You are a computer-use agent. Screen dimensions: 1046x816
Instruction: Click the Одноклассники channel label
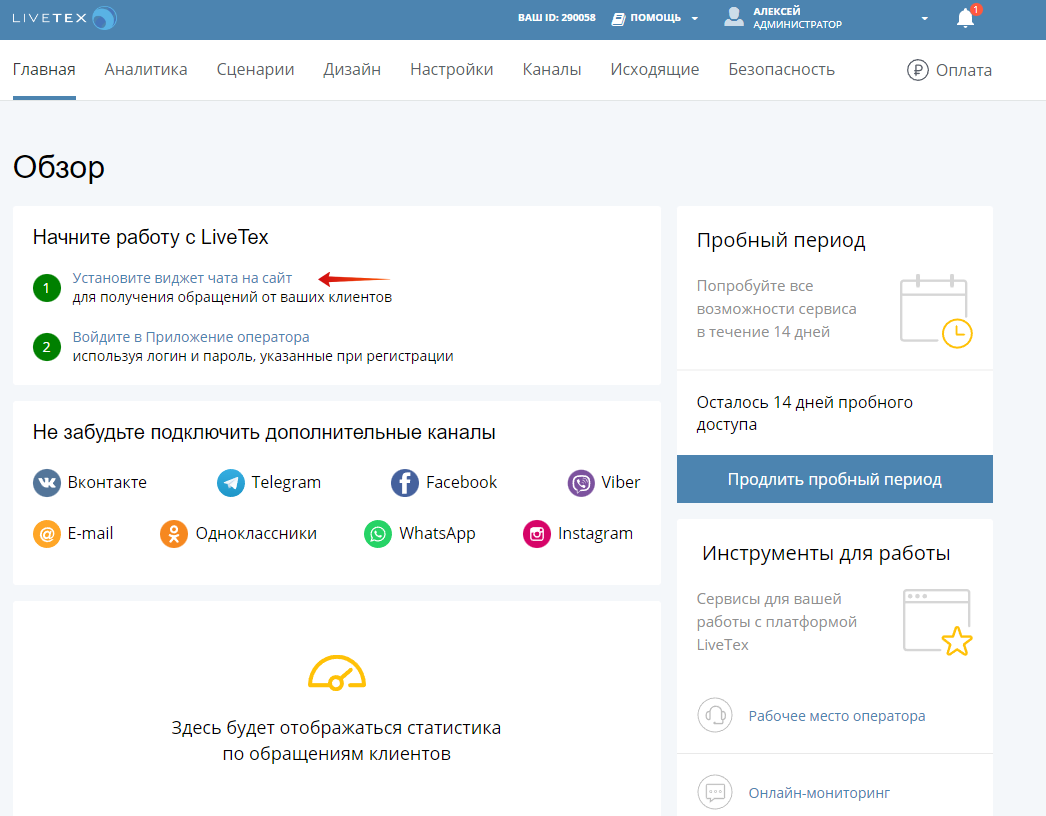256,534
